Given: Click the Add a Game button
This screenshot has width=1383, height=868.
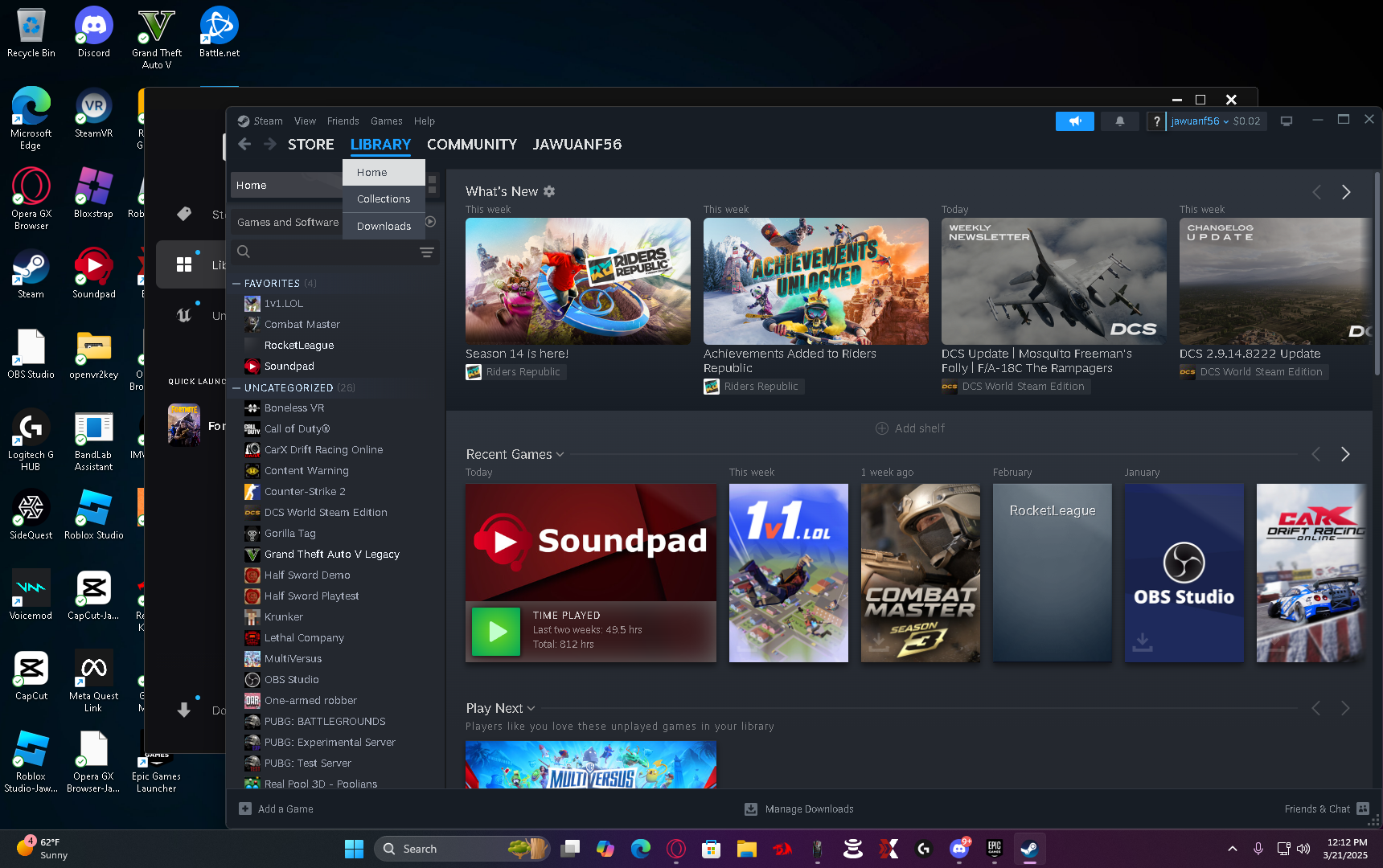Looking at the screenshot, I should [x=276, y=809].
